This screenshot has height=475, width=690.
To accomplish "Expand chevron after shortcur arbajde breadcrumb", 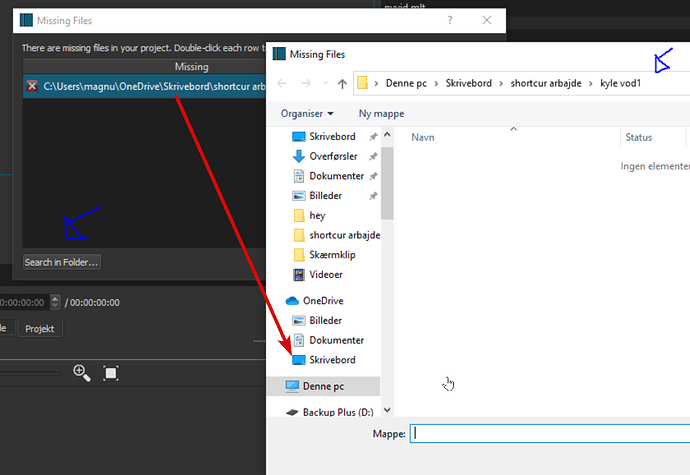I will (x=591, y=84).
